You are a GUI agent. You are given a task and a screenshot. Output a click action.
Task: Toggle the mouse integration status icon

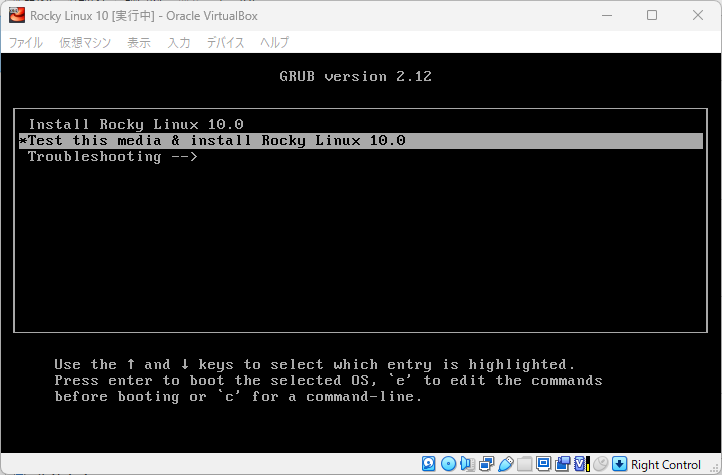[600, 464]
